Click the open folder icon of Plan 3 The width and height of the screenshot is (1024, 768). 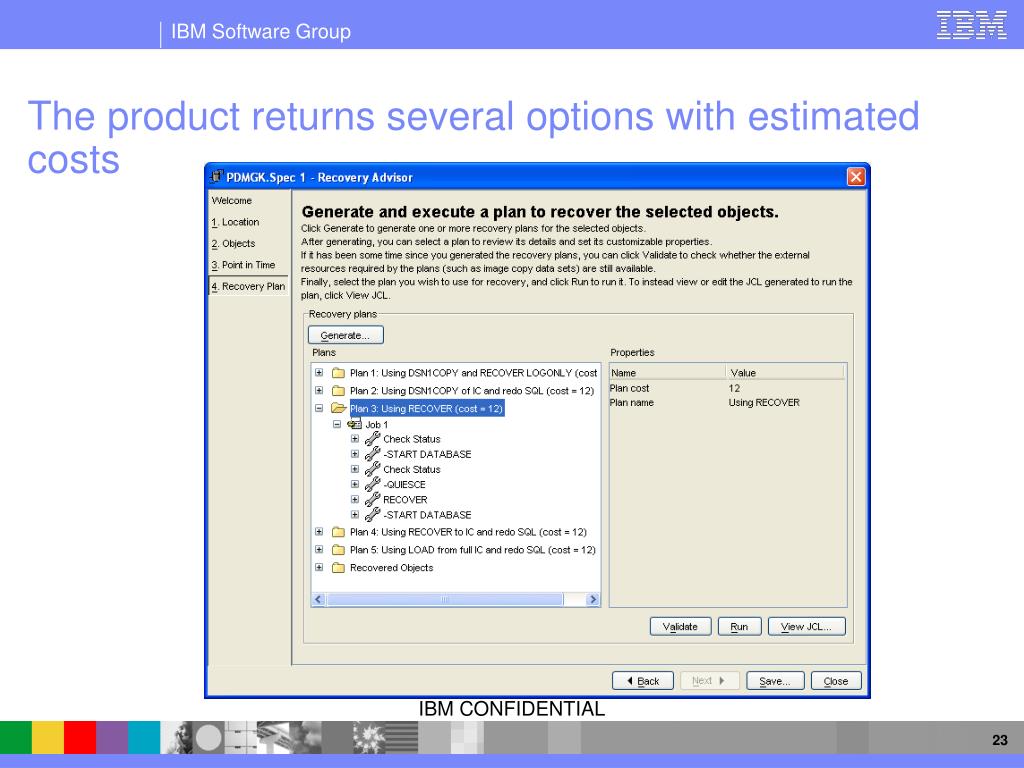point(338,408)
